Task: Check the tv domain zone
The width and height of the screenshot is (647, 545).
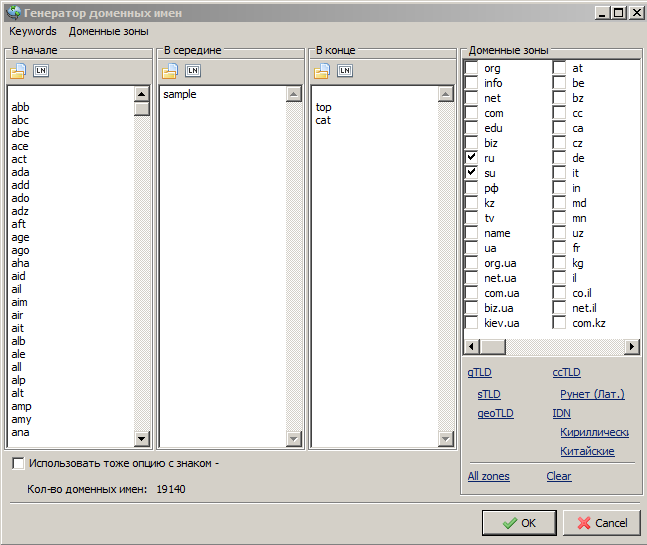Action: 471,218
